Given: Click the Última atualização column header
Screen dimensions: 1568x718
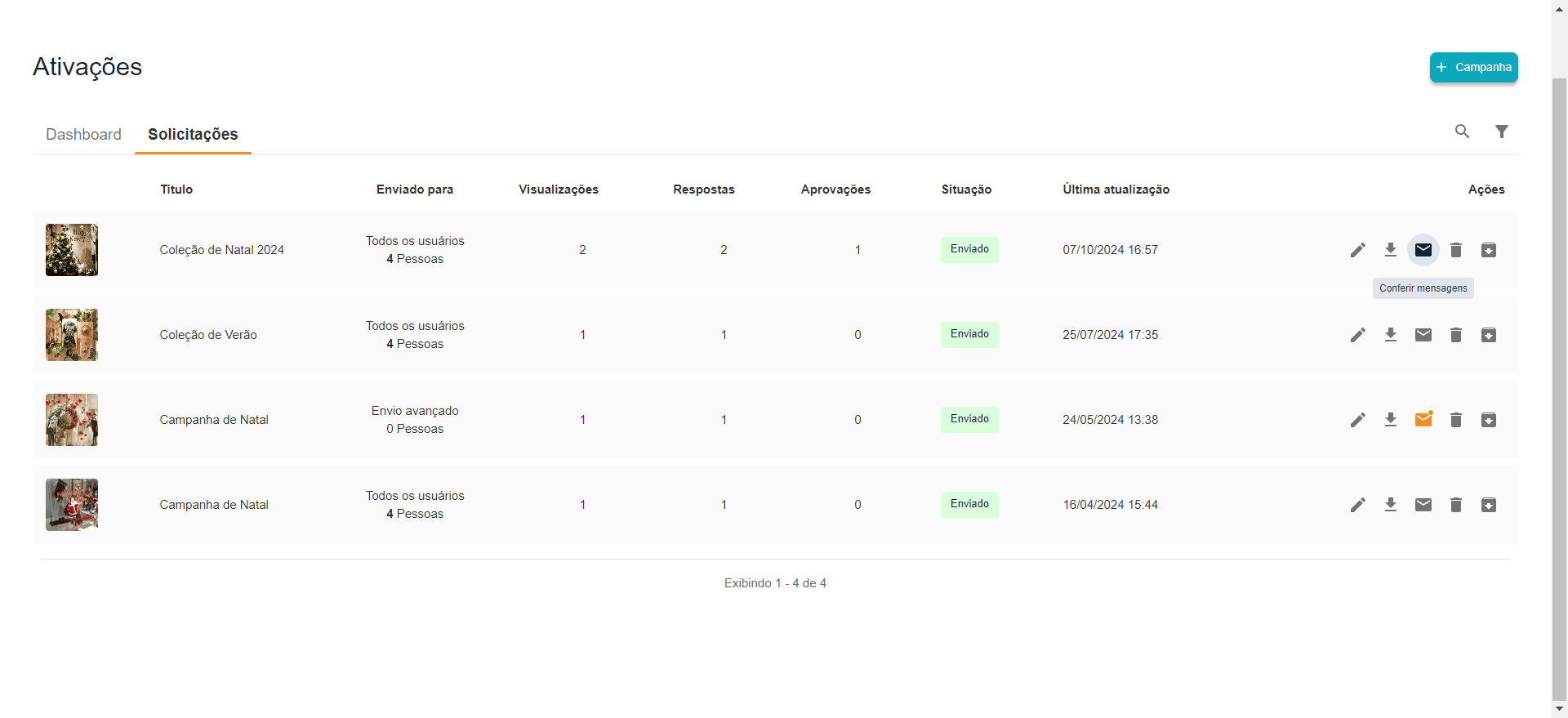Looking at the screenshot, I should click(1116, 190).
